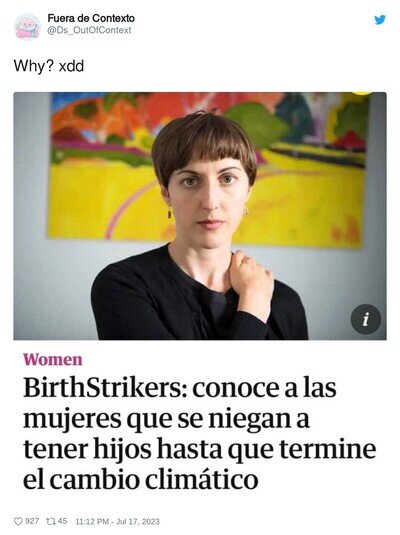View the 927 likes count
400x535 pixels.
coord(32,521)
